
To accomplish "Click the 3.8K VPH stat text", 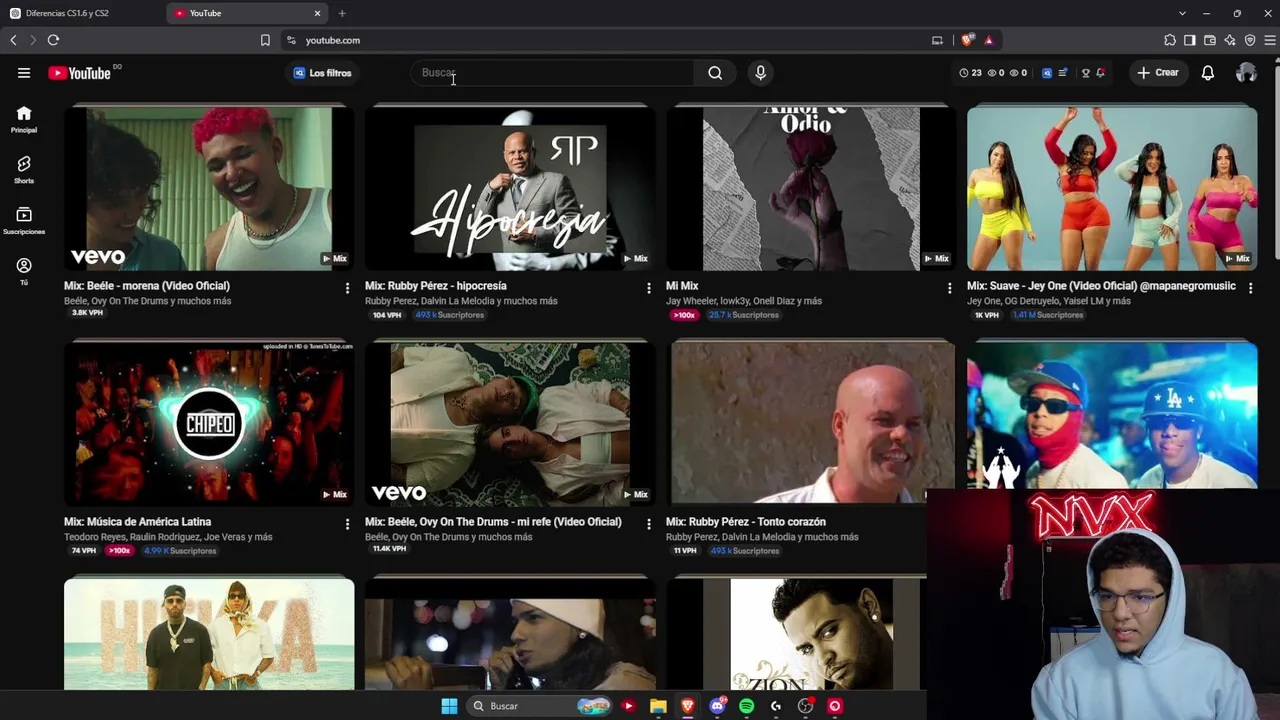I will click(87, 313).
